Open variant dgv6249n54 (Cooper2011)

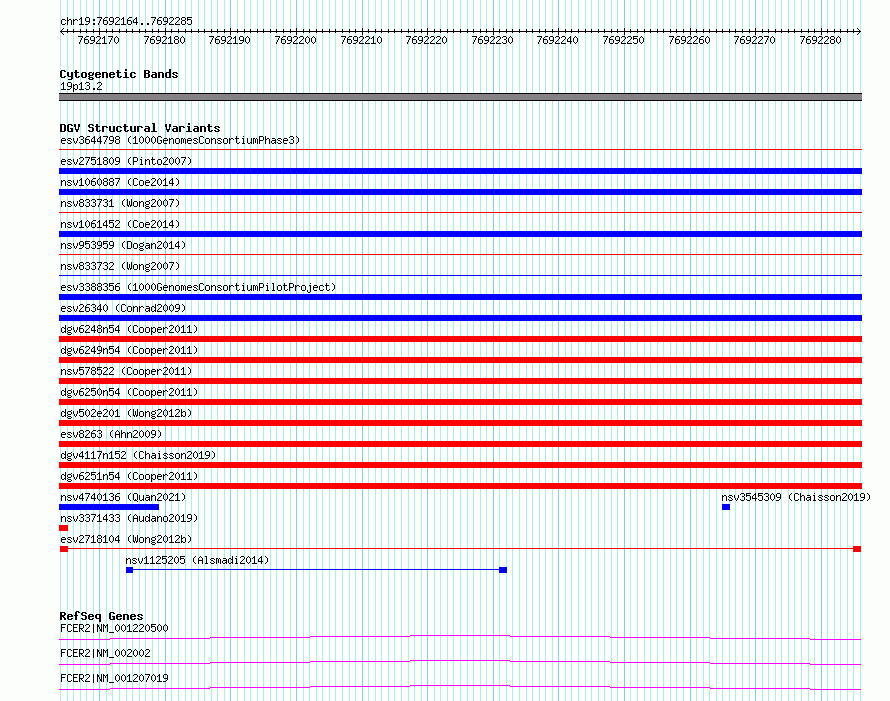(x=129, y=350)
